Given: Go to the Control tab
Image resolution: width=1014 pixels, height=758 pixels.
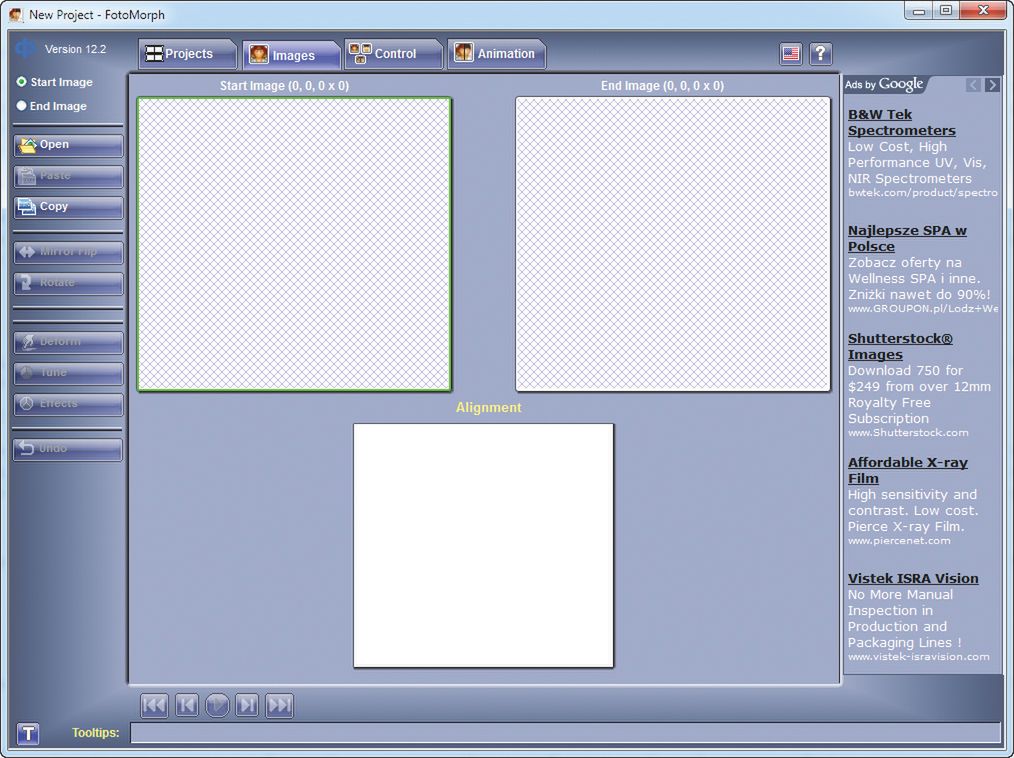Looking at the screenshot, I should pyautogui.click(x=393, y=54).
